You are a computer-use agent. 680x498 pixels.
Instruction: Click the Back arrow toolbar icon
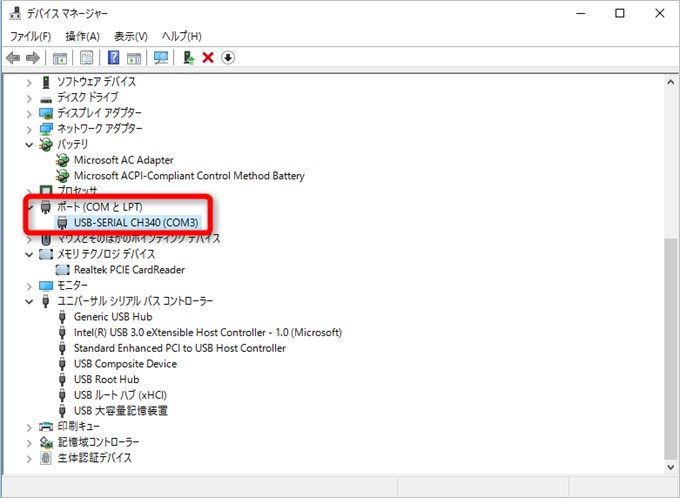(x=13, y=58)
